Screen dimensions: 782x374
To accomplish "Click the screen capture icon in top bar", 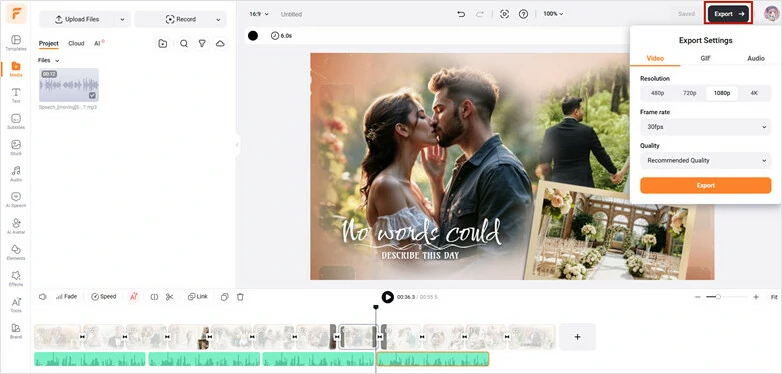I will [504, 14].
